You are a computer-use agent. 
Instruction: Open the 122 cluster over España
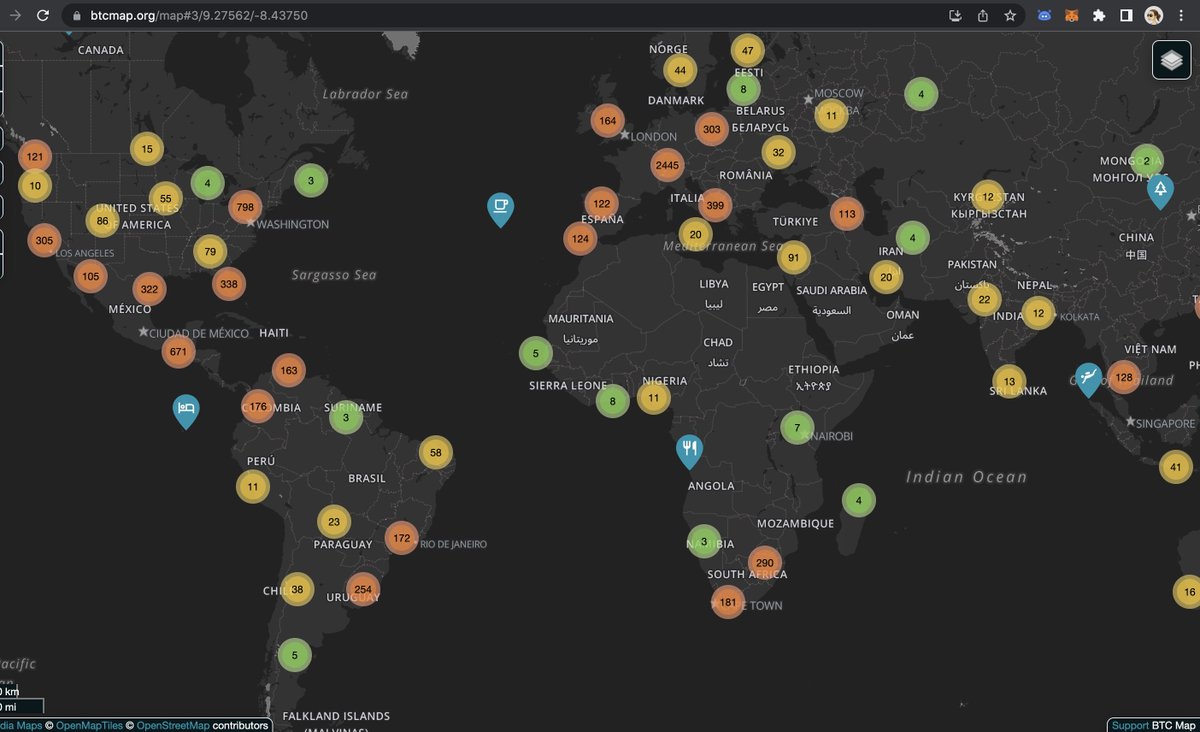[x=601, y=203]
